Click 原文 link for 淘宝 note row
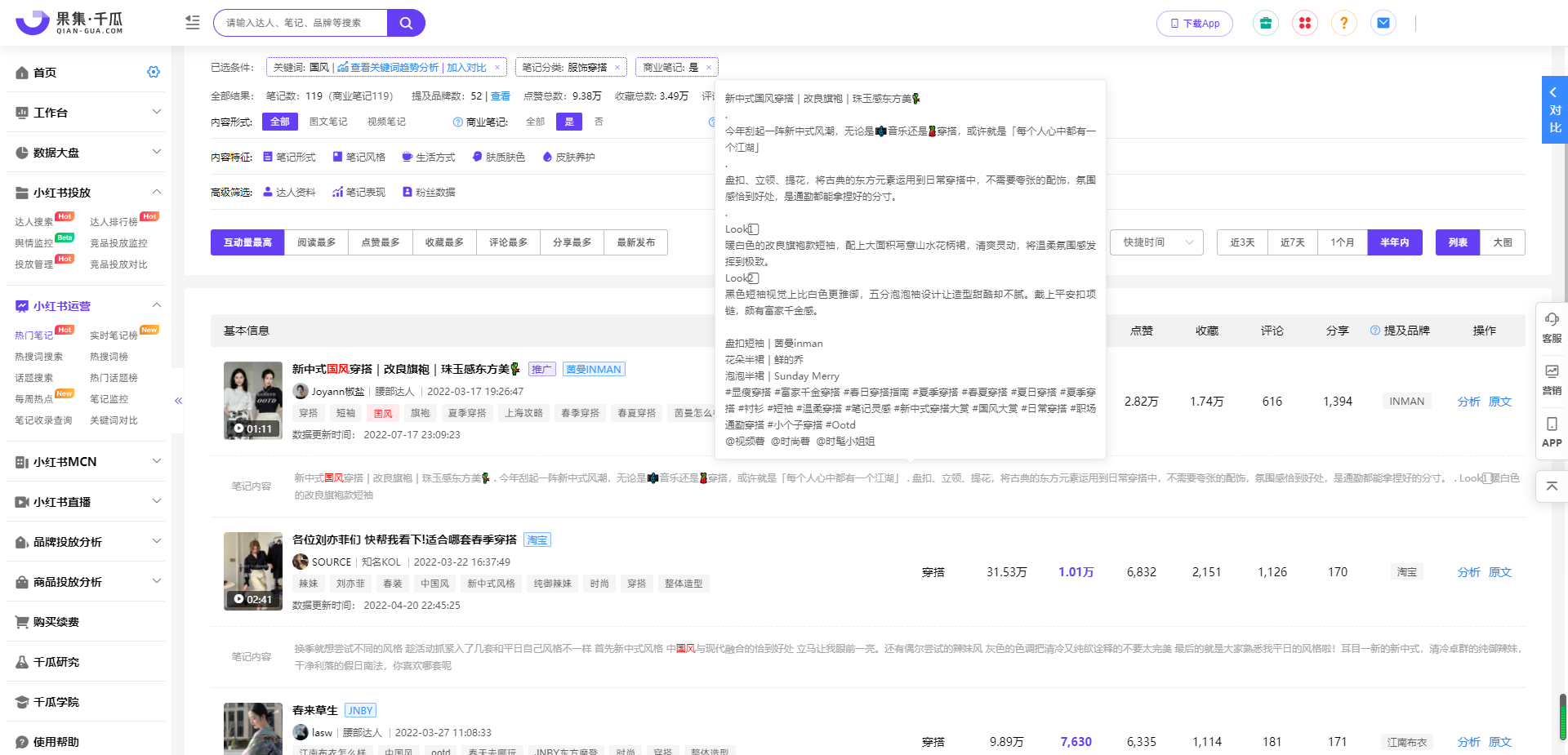The image size is (1568, 755). 1500,572
